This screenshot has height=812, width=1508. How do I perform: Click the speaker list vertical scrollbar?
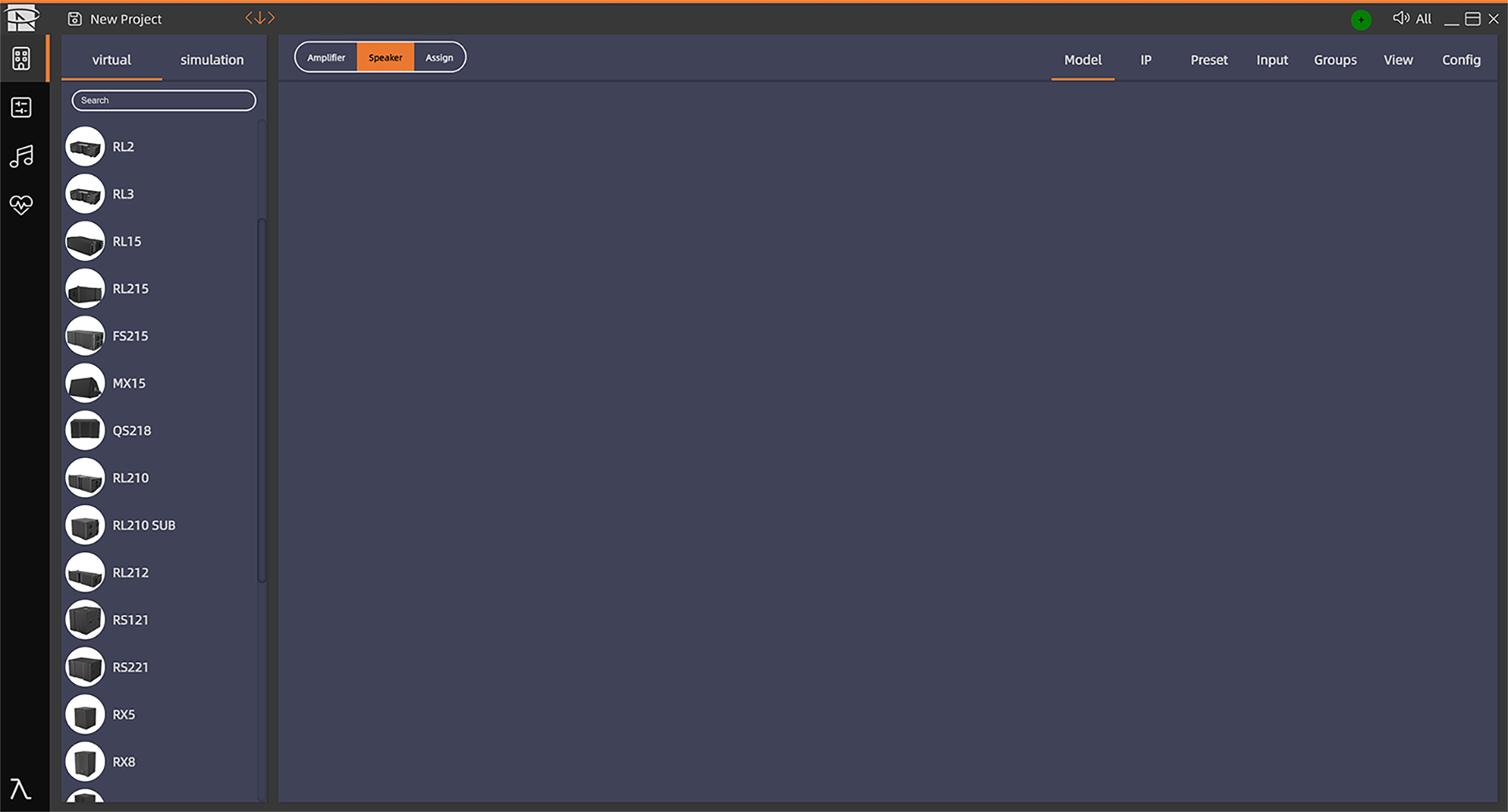click(262, 401)
